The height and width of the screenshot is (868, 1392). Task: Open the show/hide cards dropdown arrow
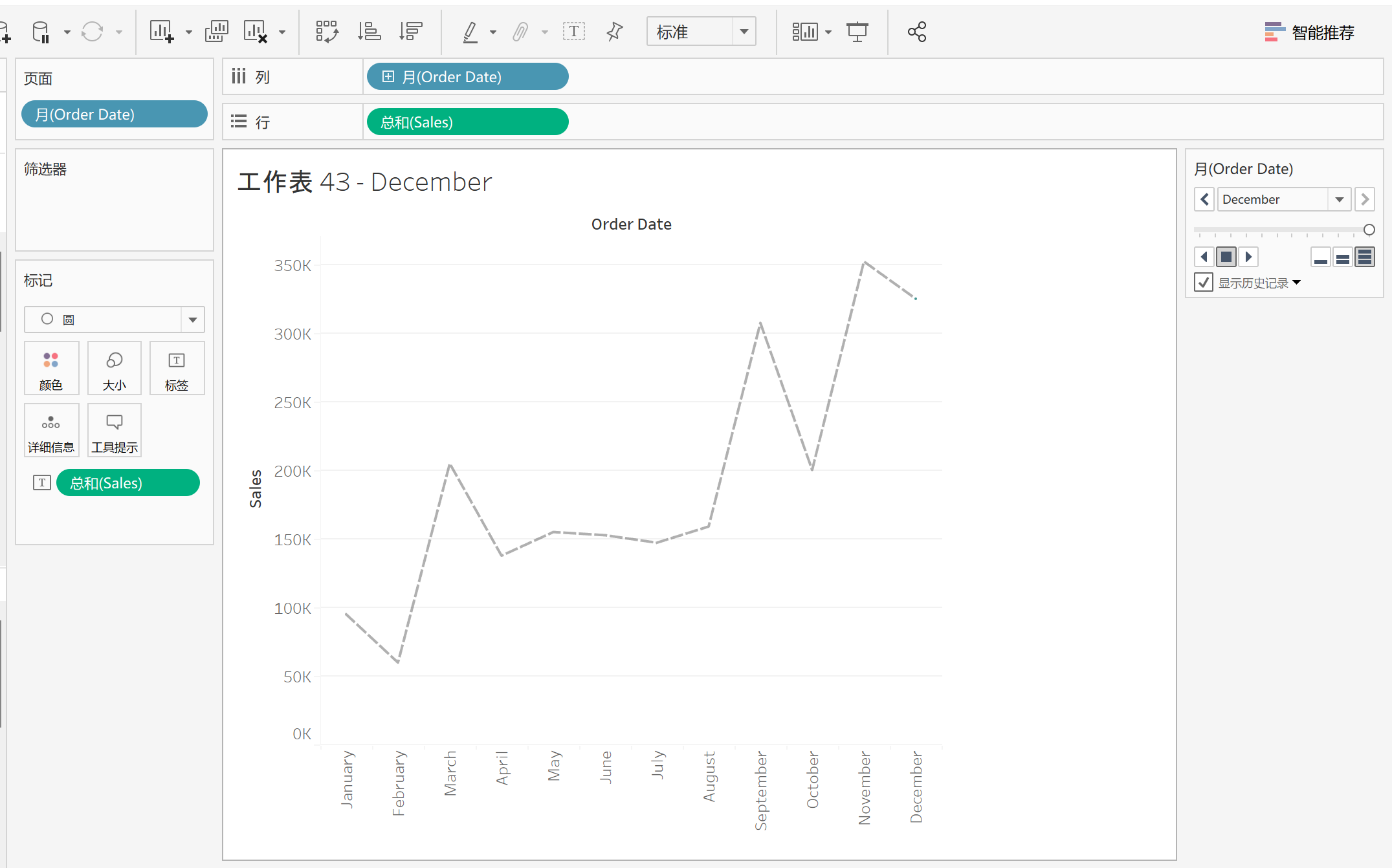pyautogui.click(x=828, y=32)
